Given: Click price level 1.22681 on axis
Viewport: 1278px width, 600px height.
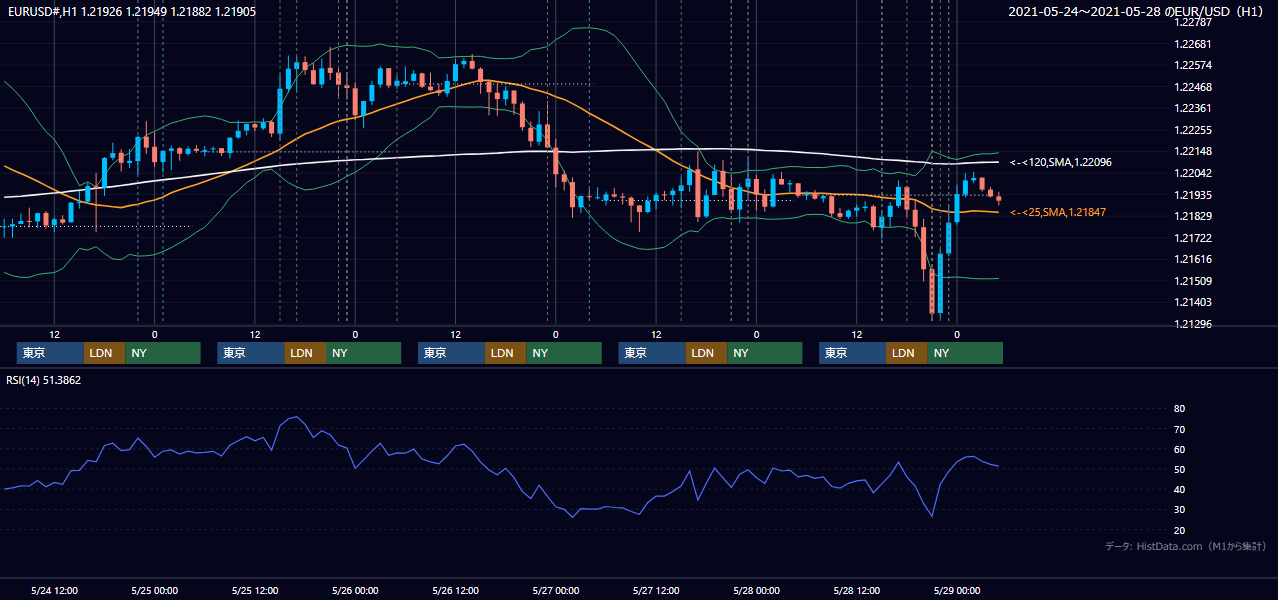Looking at the screenshot, I should (1194, 44).
